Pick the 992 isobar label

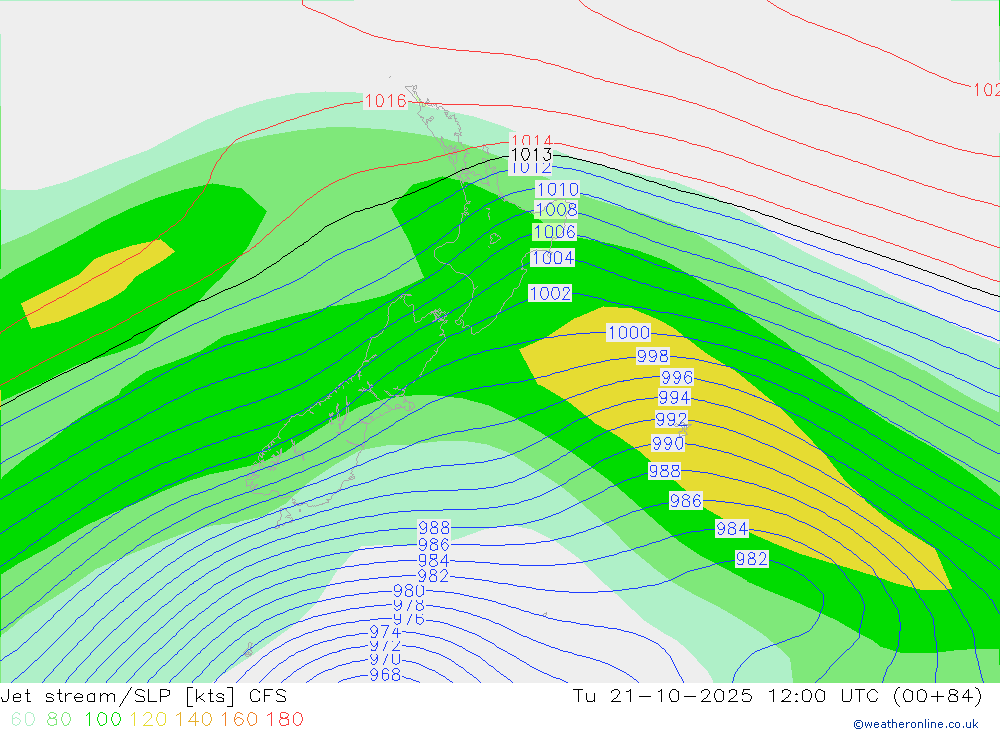click(x=672, y=419)
